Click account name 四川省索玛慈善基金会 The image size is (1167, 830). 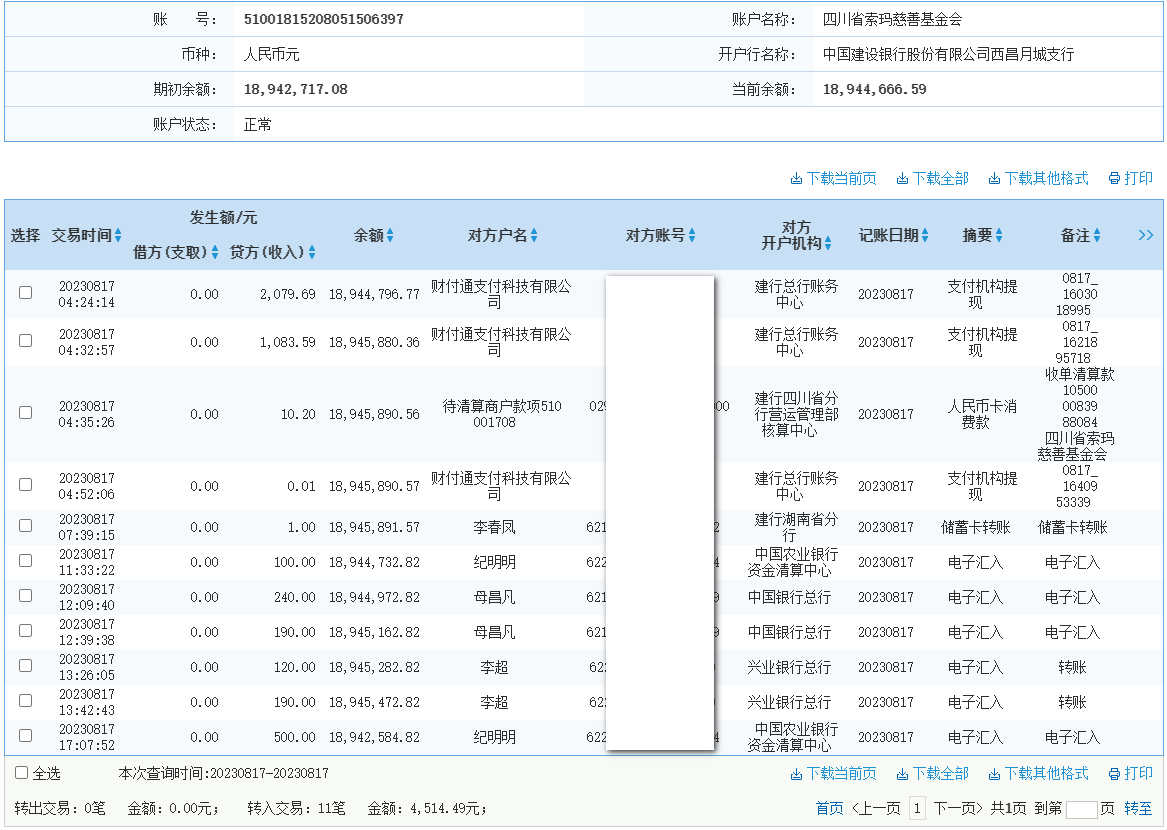click(892, 20)
